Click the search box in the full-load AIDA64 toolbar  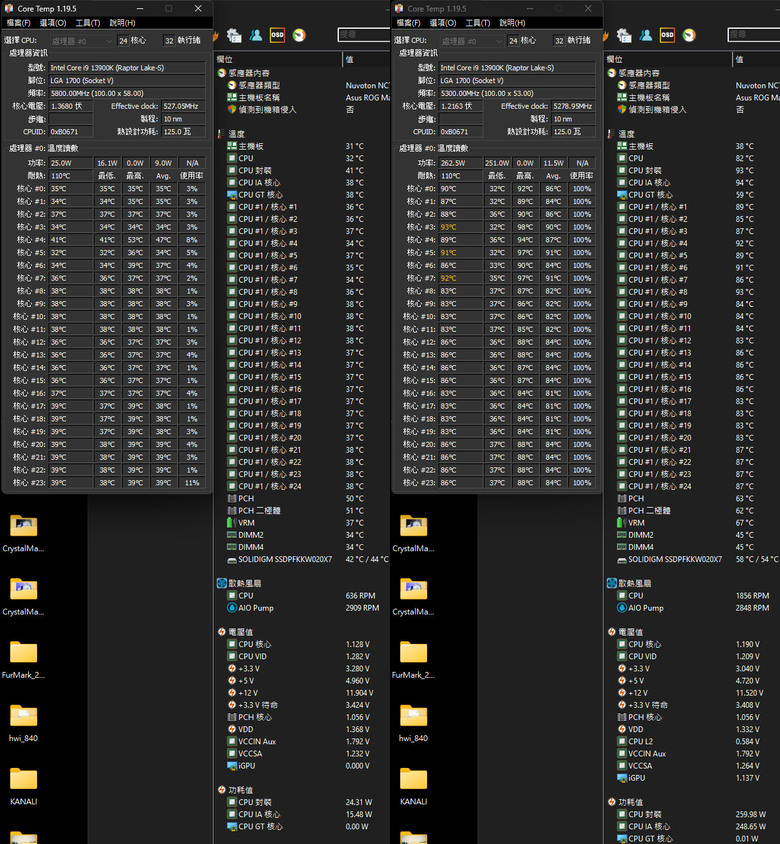[754, 35]
